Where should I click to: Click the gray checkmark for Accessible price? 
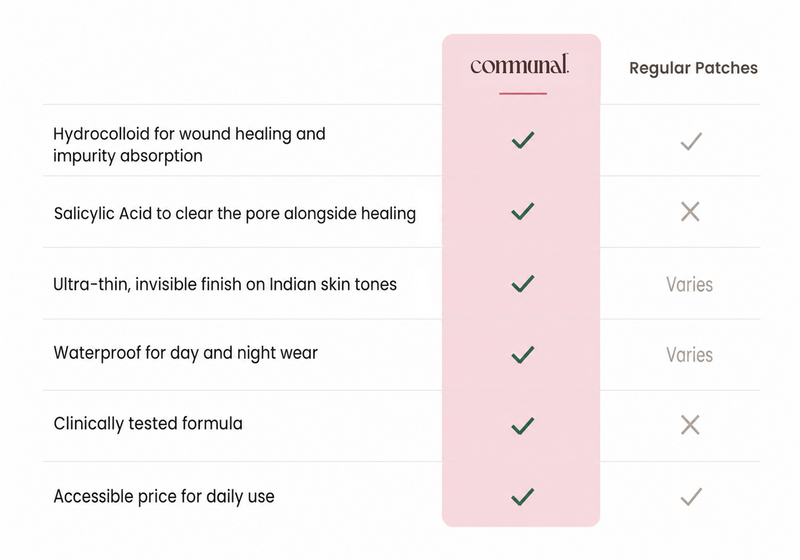pos(691,496)
